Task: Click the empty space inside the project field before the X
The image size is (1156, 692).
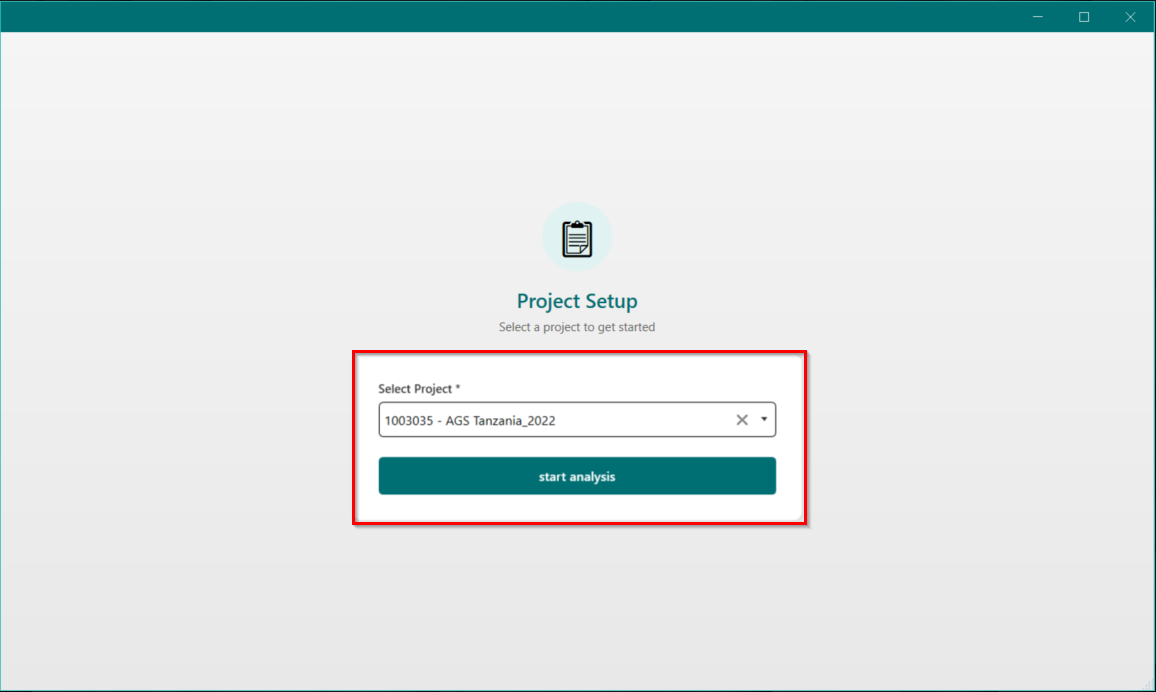Action: [650, 420]
